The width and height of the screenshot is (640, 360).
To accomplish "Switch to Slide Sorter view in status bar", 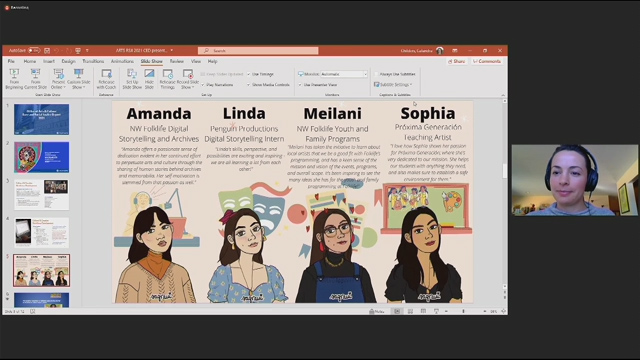I will pyautogui.click(x=410, y=311).
